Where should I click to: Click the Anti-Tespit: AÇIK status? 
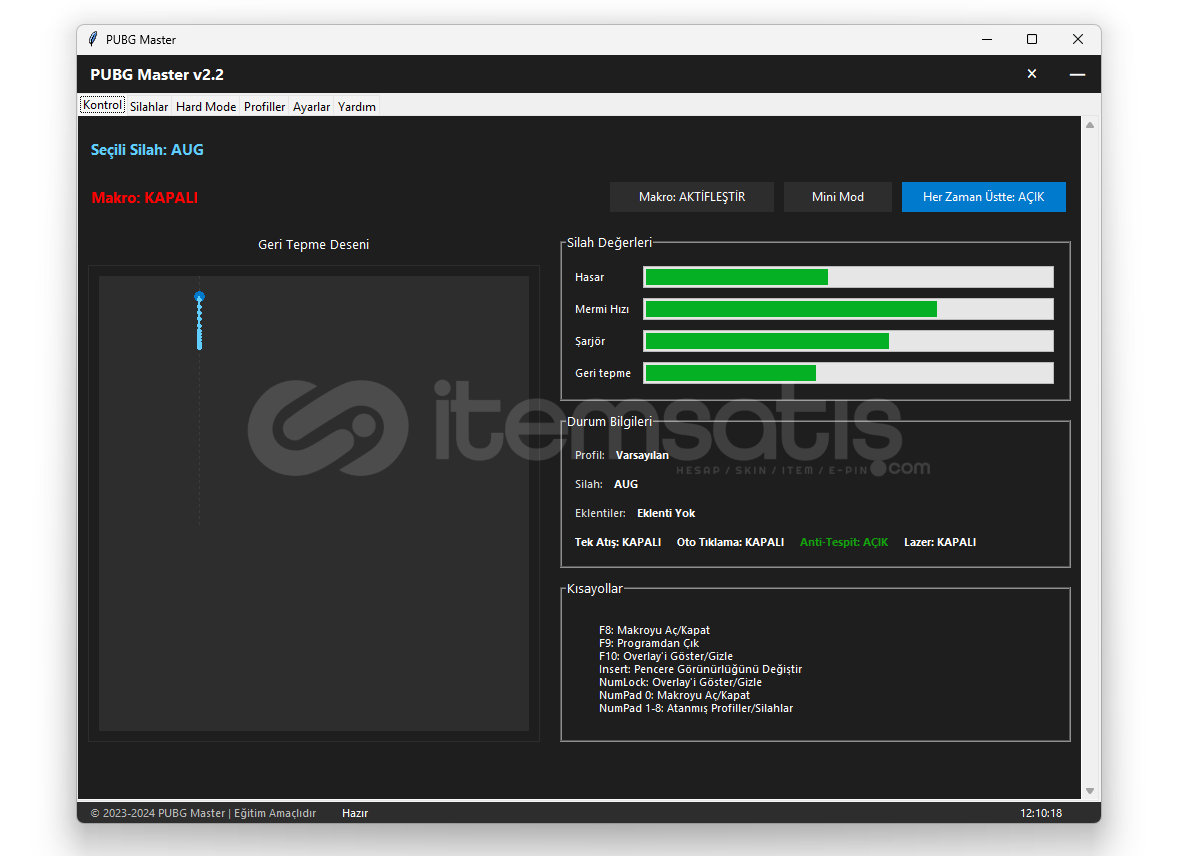(x=844, y=542)
